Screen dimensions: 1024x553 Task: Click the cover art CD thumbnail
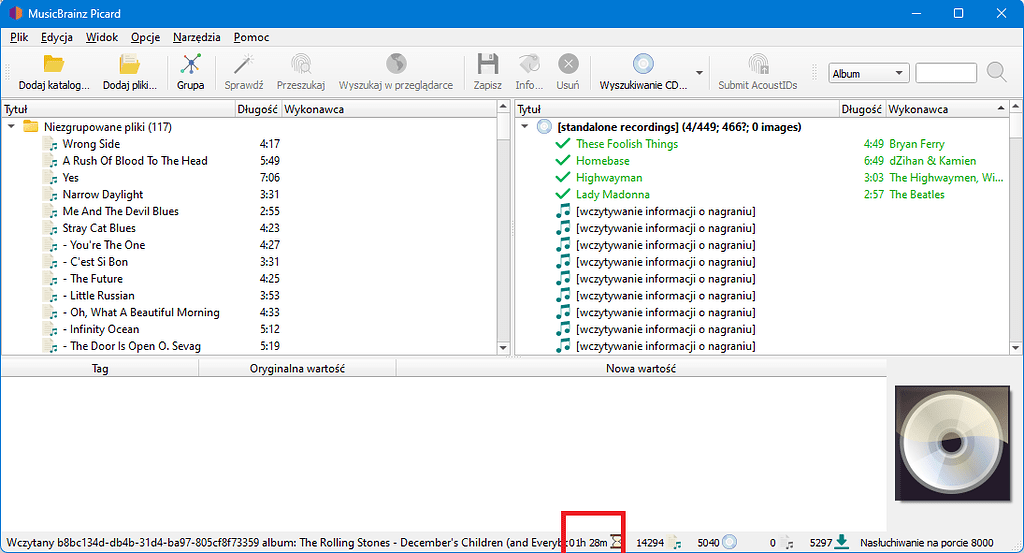pos(952,443)
